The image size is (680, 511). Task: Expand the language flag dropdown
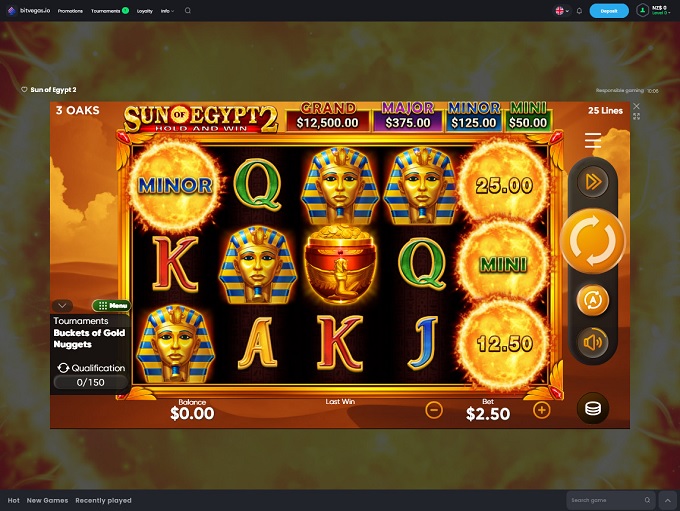pos(562,11)
